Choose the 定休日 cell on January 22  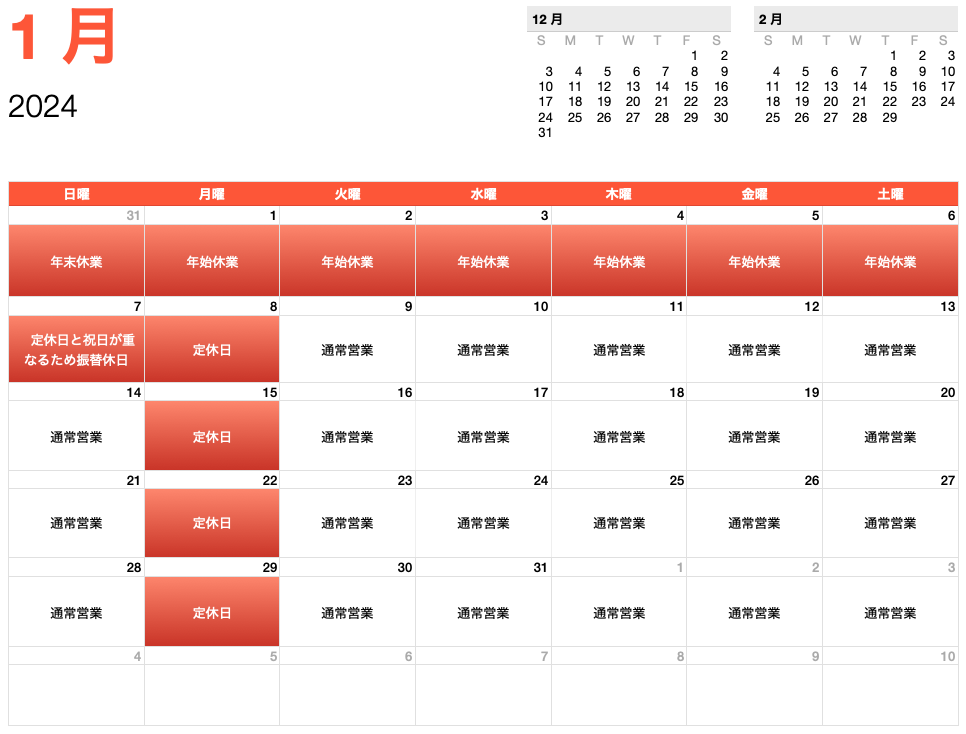pyautogui.click(x=212, y=523)
